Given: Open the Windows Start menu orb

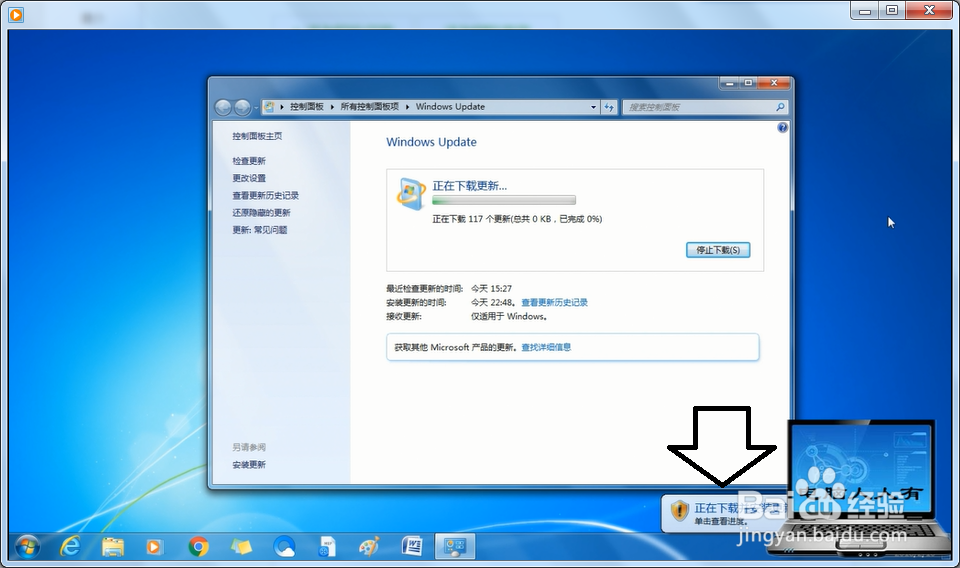Looking at the screenshot, I should click(28, 546).
